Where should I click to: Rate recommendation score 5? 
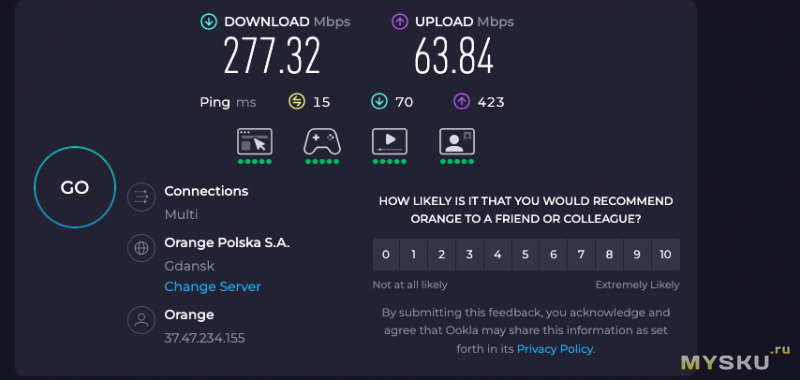pyautogui.click(x=526, y=255)
